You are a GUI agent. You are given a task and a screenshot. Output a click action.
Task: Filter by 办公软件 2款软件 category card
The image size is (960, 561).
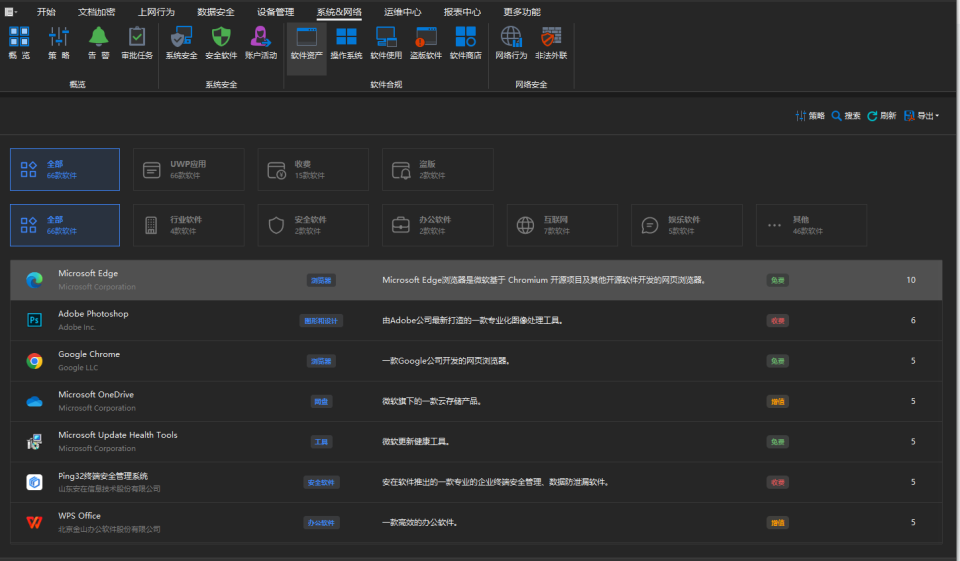click(x=438, y=225)
